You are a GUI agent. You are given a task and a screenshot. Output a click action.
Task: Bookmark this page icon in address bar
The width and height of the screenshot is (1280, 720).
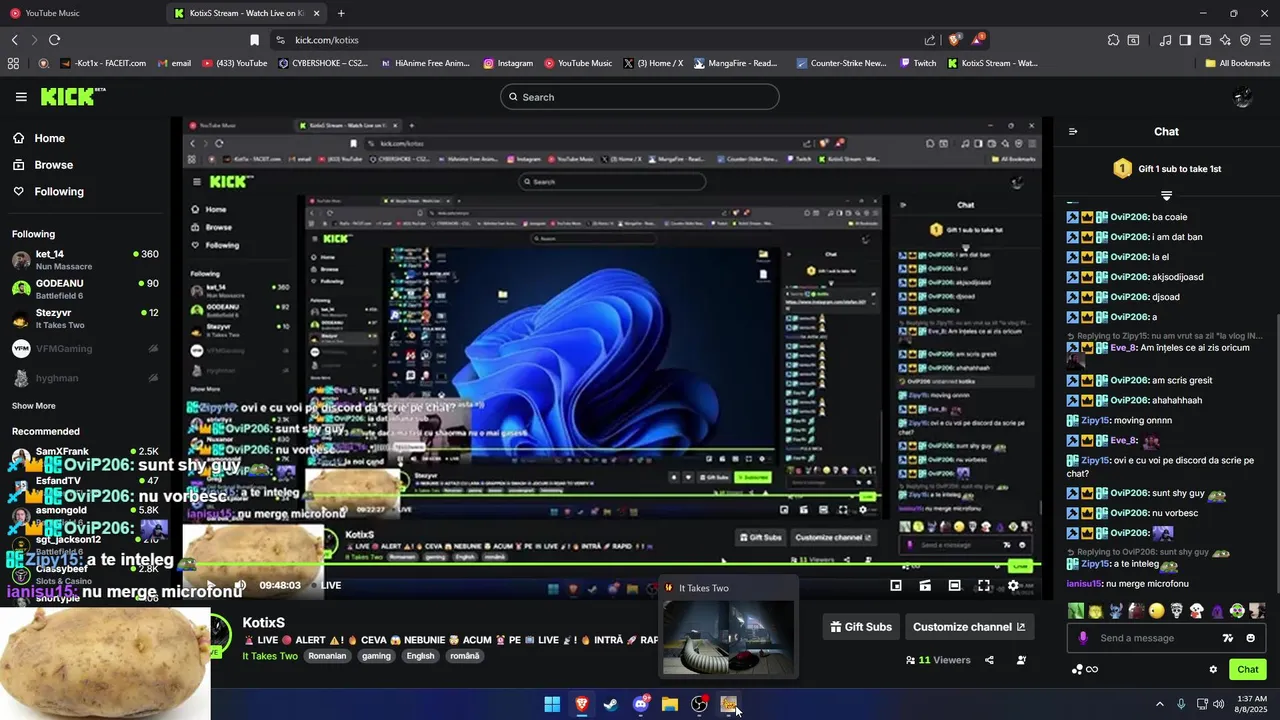click(254, 40)
